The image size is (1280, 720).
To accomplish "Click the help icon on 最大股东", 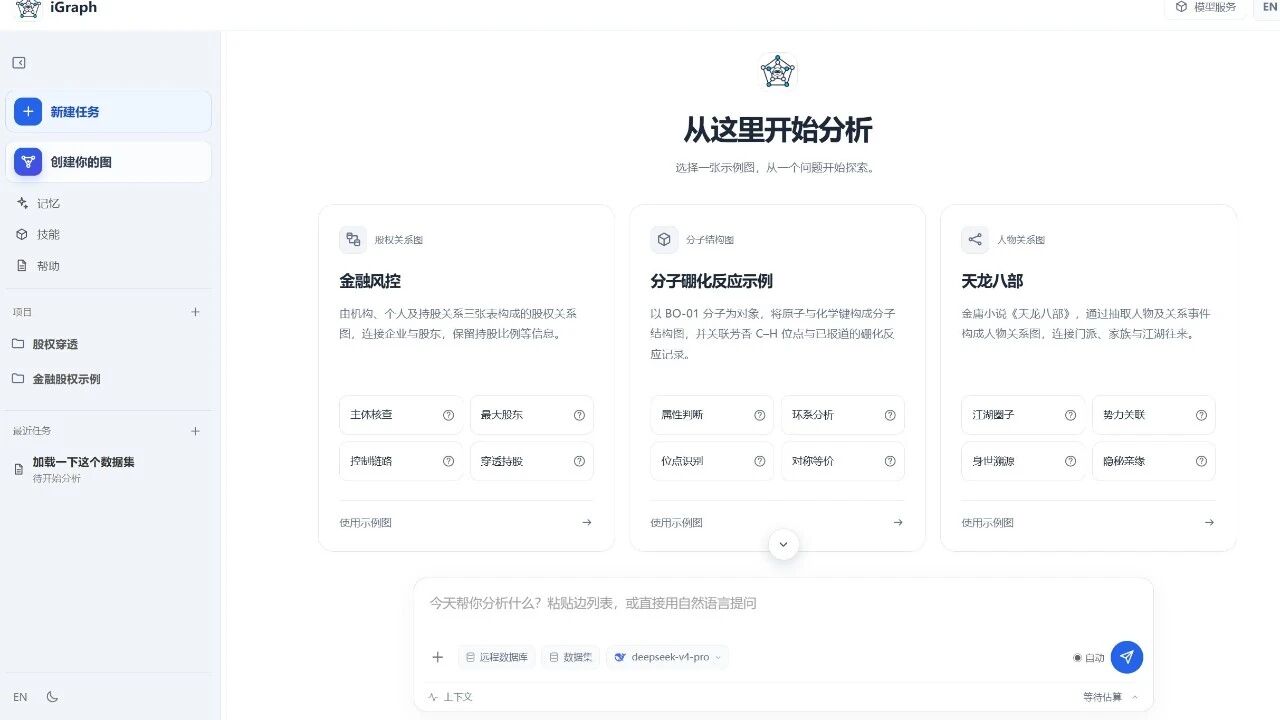I will (x=579, y=415).
